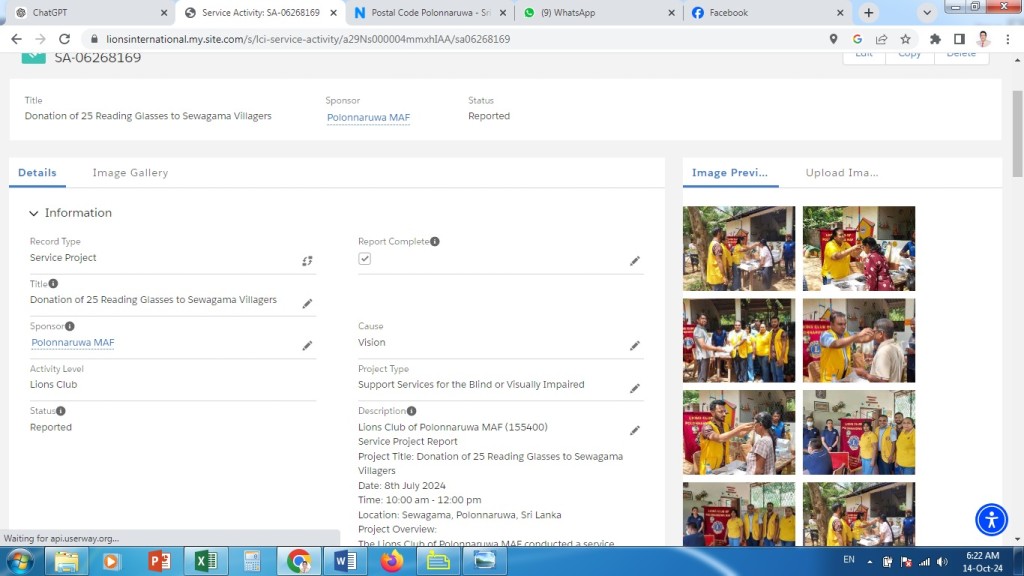Switch to the Upload Image tab
Image resolution: width=1024 pixels, height=576 pixels.
pyautogui.click(x=842, y=172)
